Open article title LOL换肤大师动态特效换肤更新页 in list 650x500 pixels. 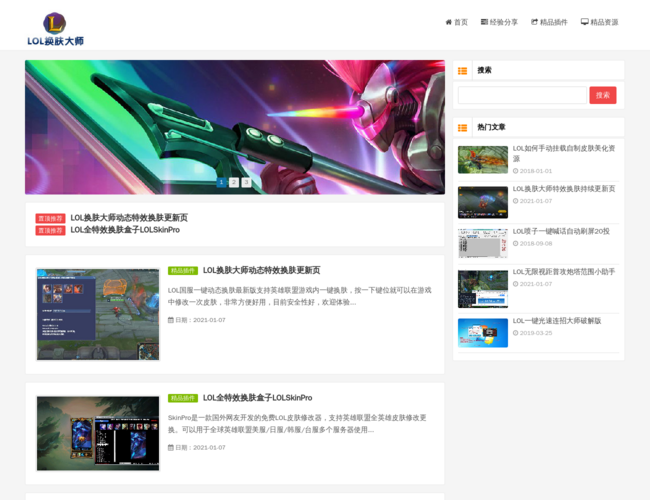[x=262, y=270]
